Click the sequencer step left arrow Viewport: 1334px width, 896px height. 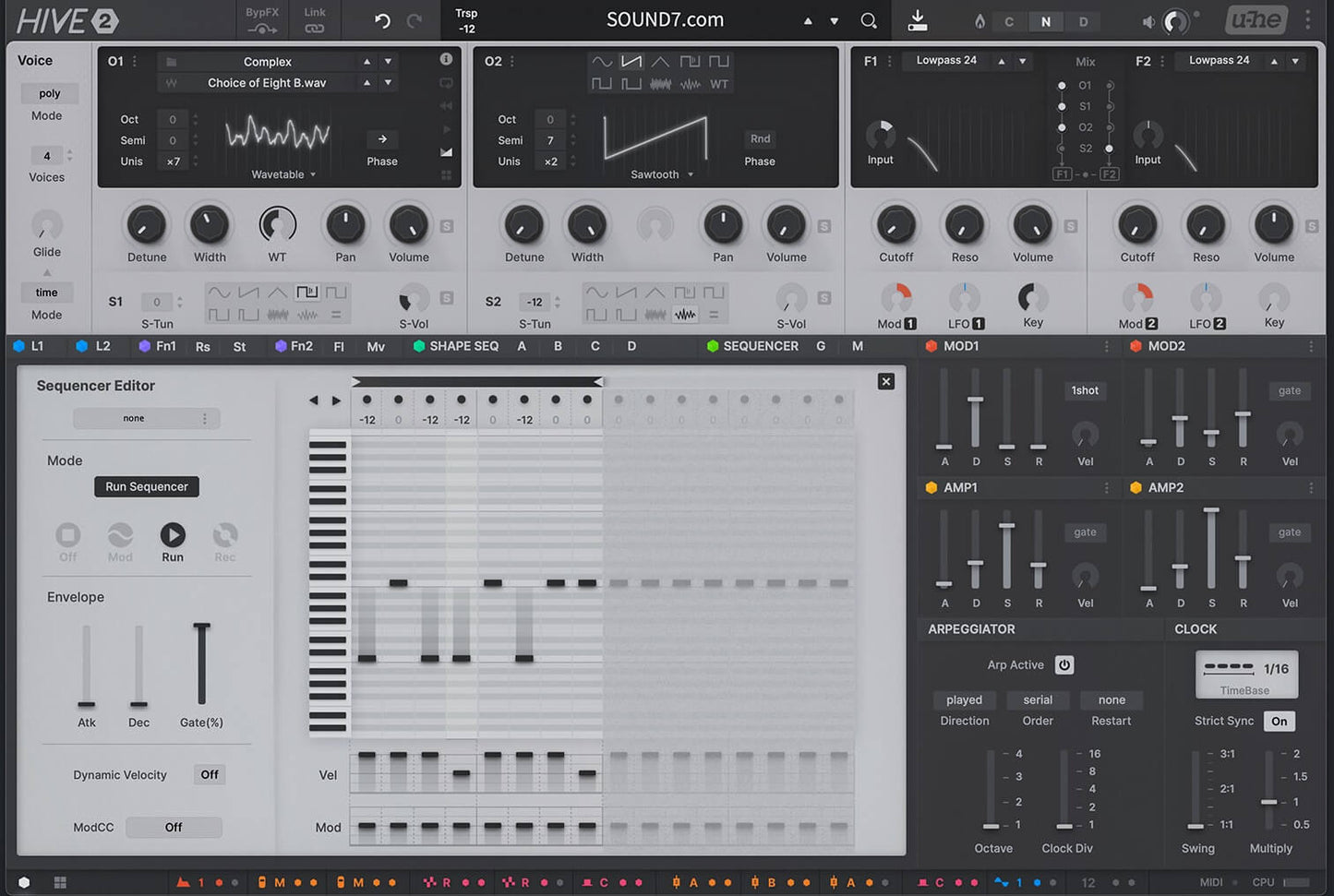click(x=313, y=400)
